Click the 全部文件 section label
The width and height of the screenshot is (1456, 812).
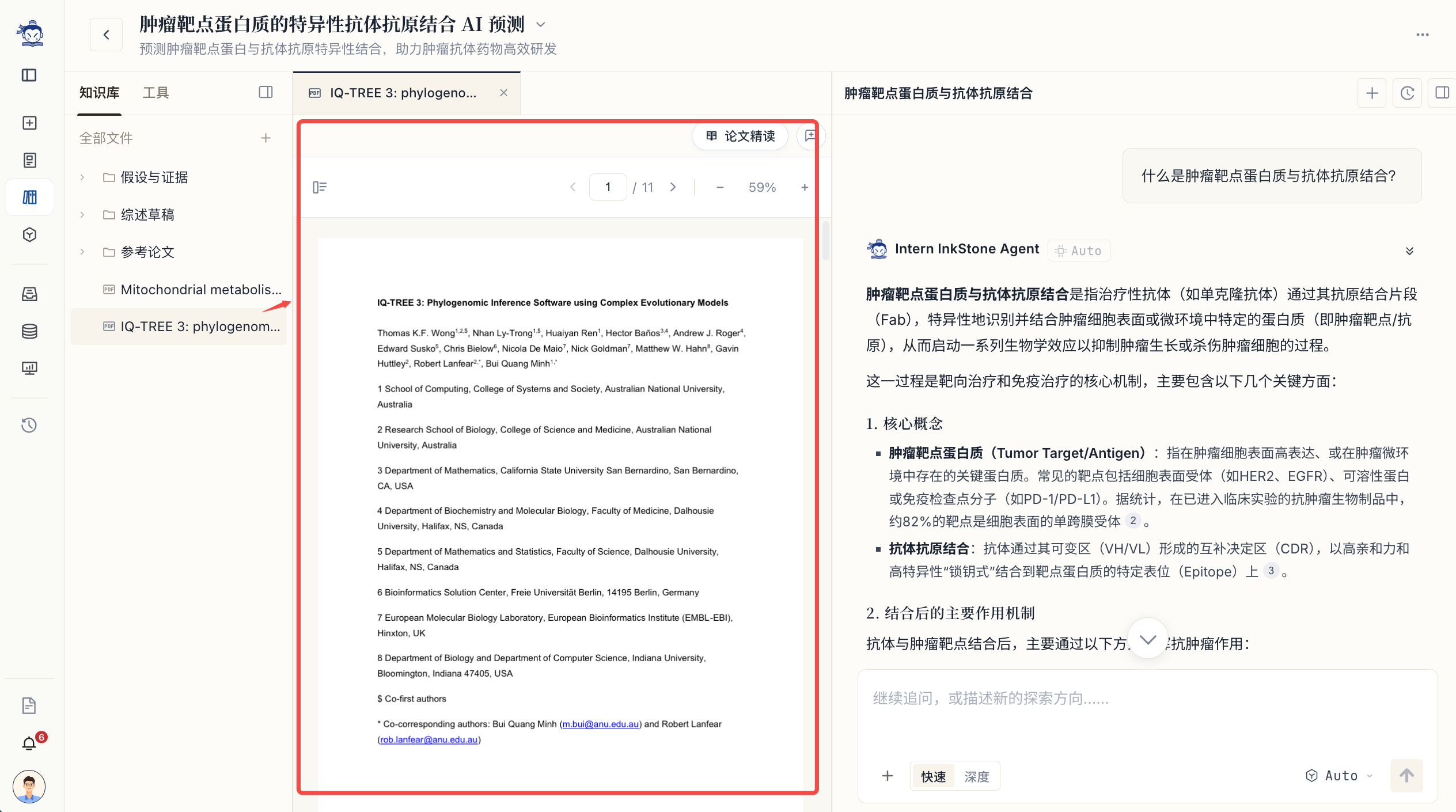(106, 138)
